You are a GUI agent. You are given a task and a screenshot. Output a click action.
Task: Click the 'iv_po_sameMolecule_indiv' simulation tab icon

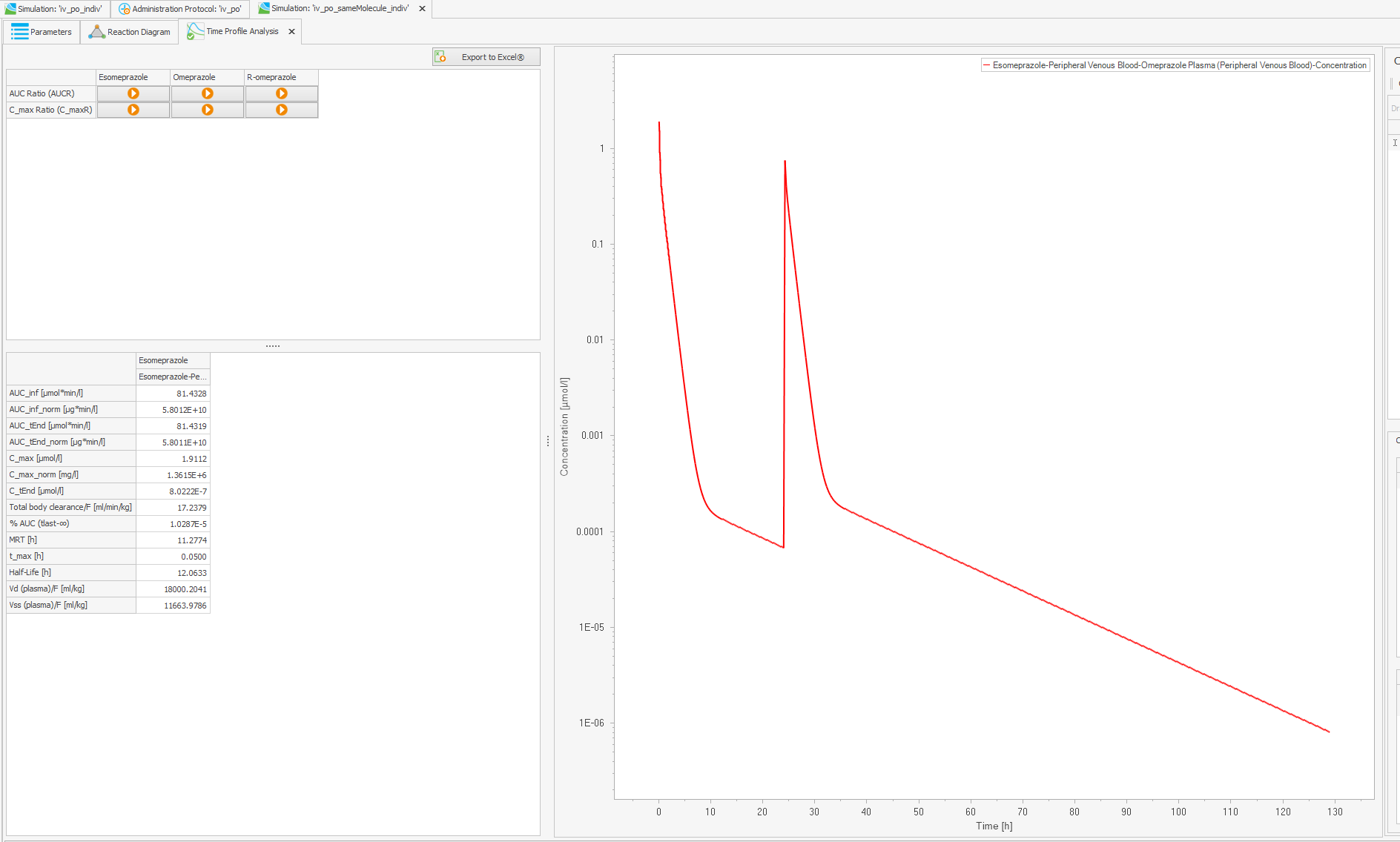[264, 8]
